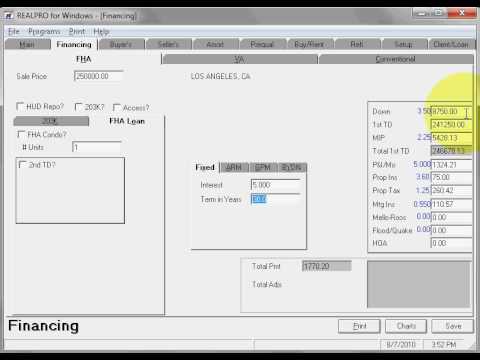Viewport: 480px width, 360px height.
Task: Select the FHA loan type tab
Action: [83, 59]
